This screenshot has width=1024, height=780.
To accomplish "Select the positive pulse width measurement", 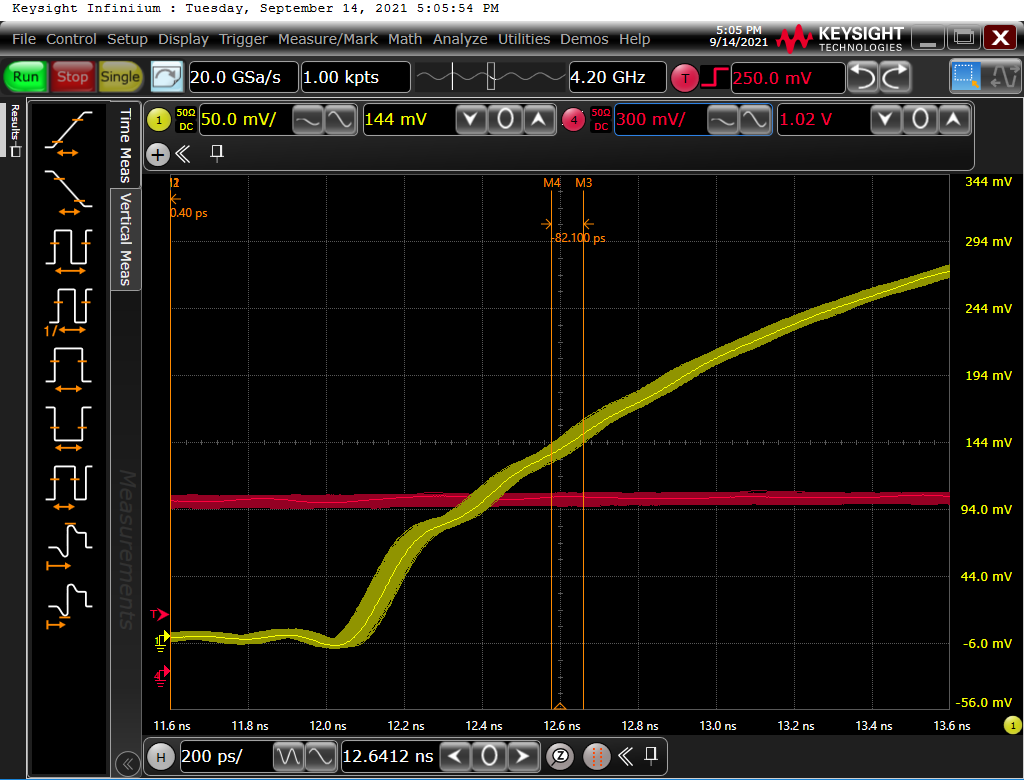I will [x=68, y=365].
